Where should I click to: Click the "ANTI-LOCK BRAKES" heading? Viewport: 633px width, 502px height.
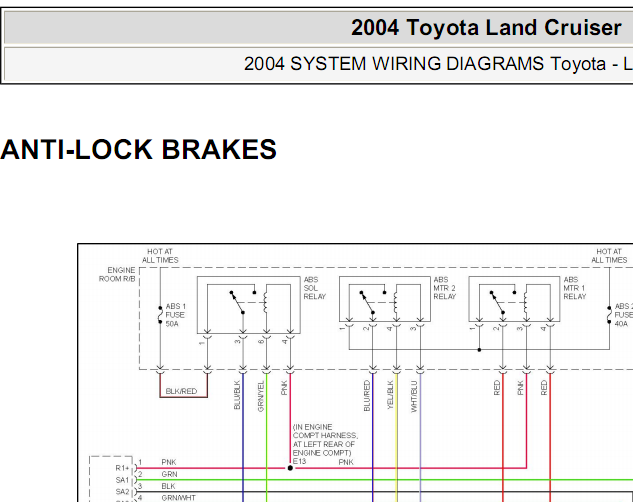point(138,150)
